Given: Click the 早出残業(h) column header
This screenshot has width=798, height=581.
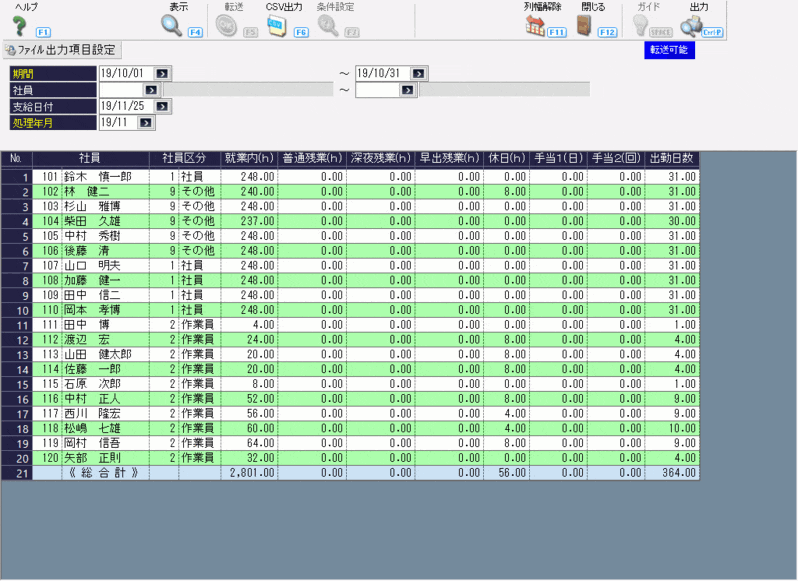Looking at the screenshot, I should pos(449,159).
